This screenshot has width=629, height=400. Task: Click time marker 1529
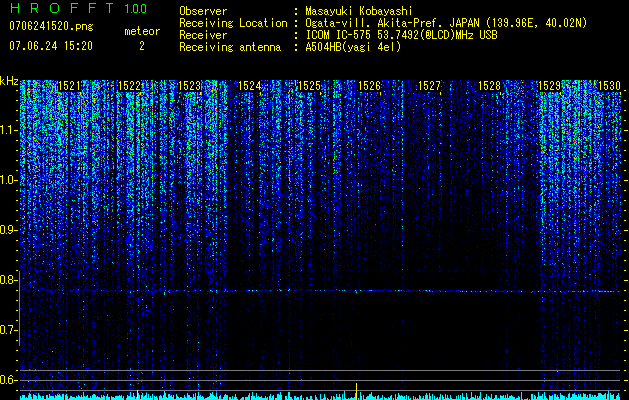pos(550,85)
